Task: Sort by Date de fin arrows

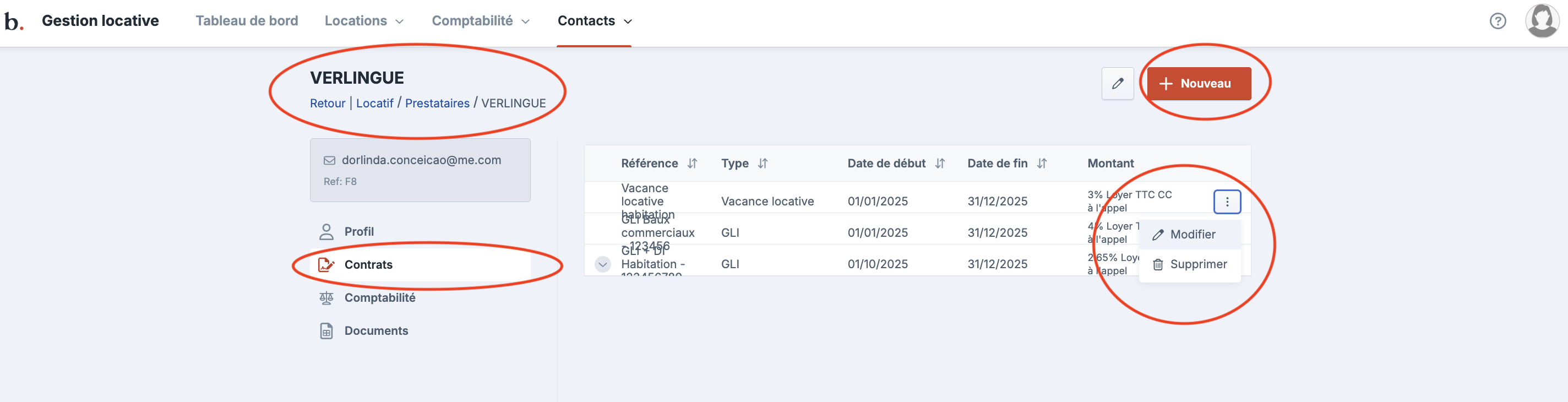Action: click(x=1042, y=163)
